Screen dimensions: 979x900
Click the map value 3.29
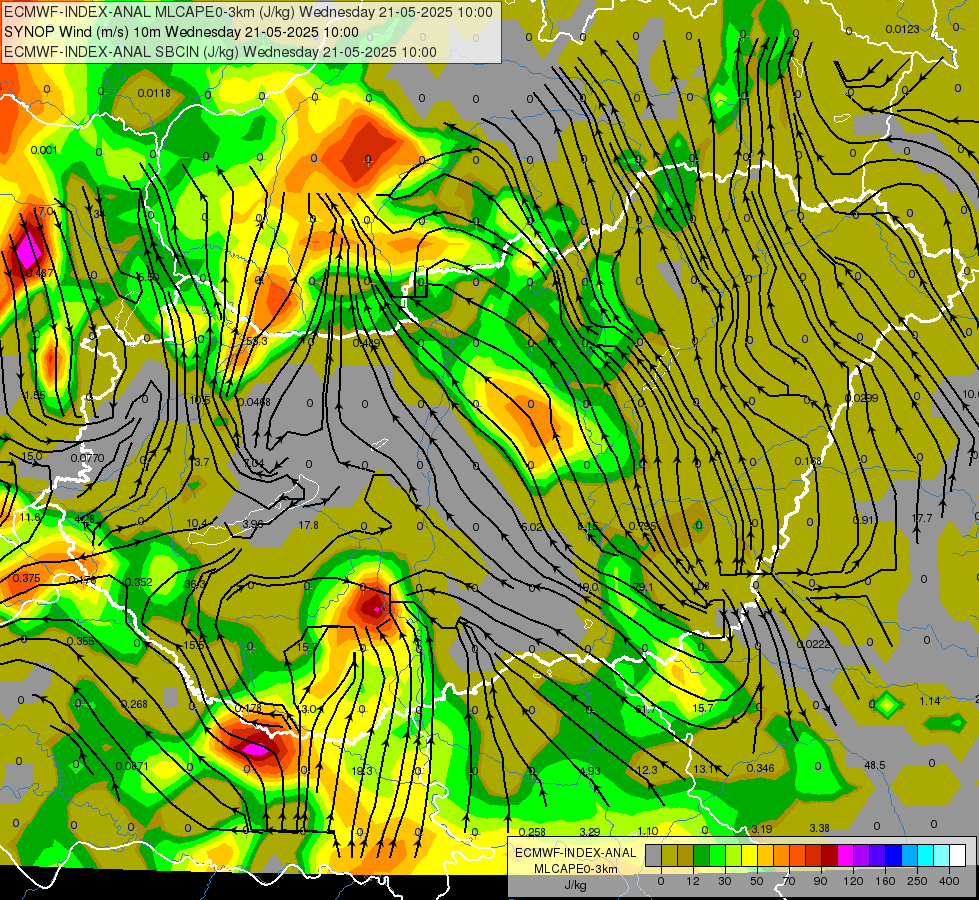[x=589, y=831]
